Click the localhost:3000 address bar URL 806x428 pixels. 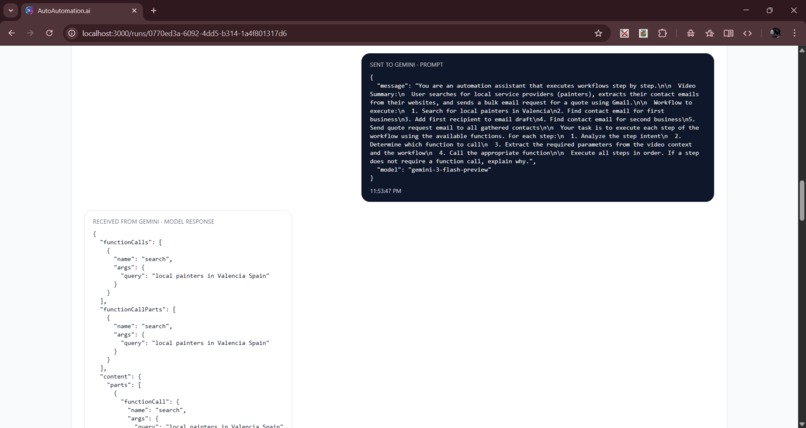click(185, 33)
